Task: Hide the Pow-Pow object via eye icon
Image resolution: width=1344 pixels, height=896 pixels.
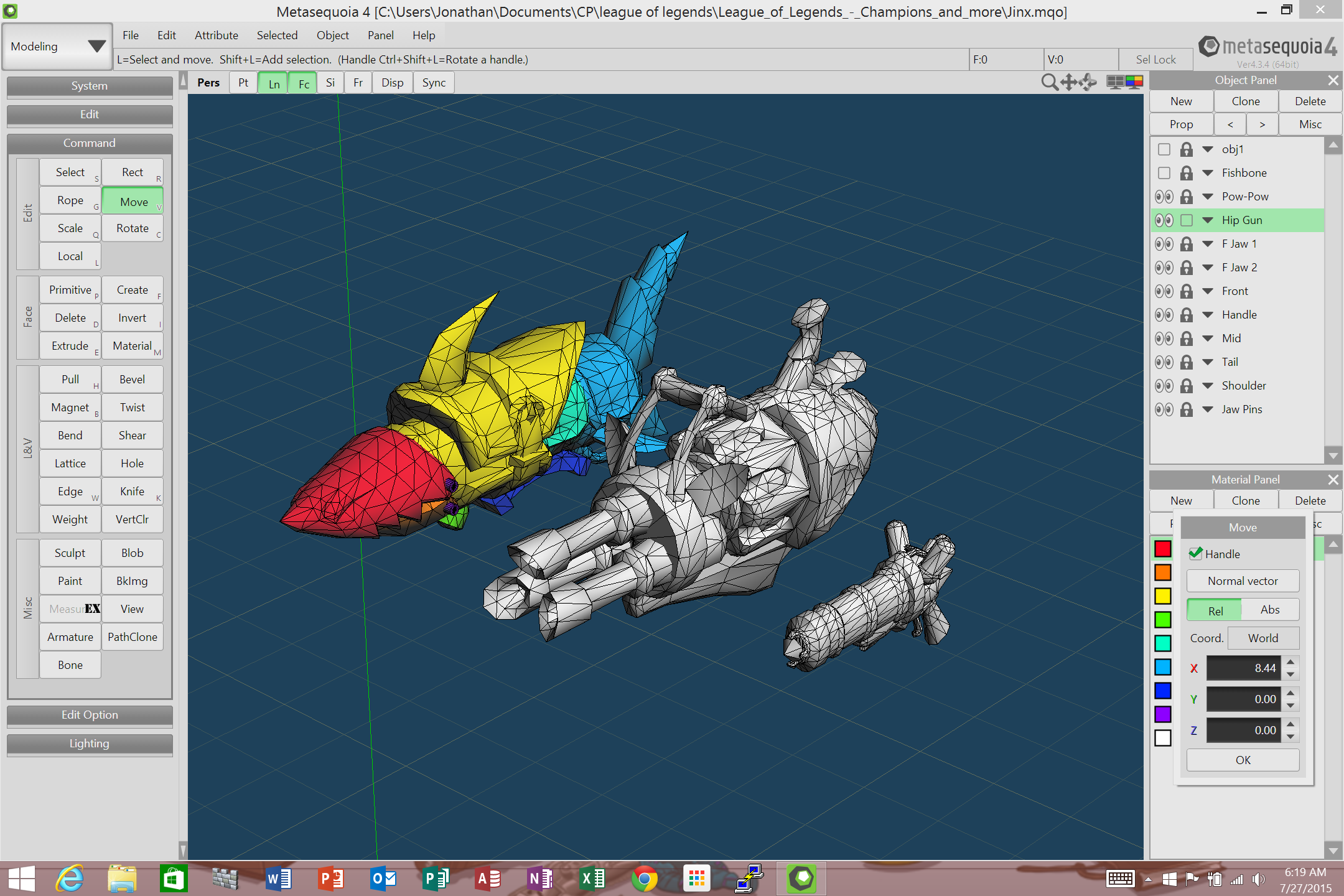Action: tap(1164, 197)
